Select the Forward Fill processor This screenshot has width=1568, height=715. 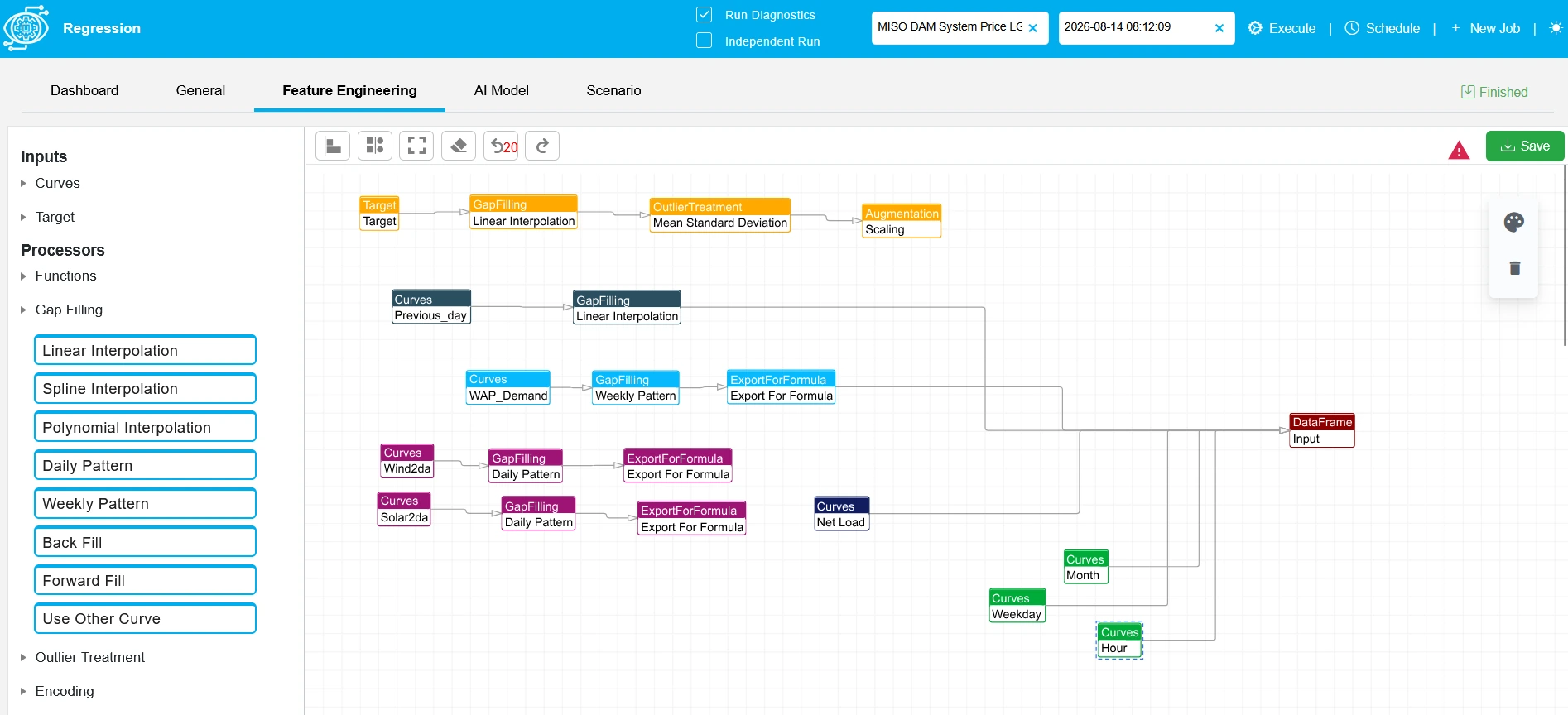[145, 581]
